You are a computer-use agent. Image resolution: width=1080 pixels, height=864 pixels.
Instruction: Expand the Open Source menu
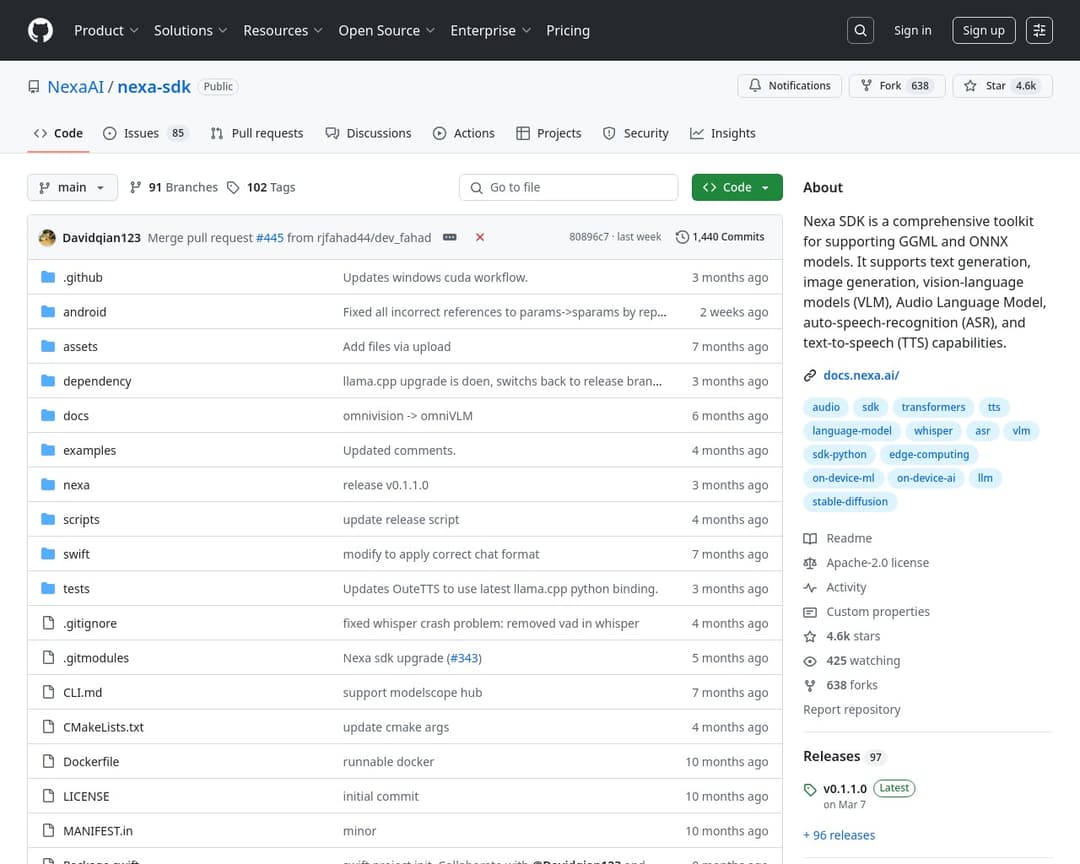click(x=386, y=30)
